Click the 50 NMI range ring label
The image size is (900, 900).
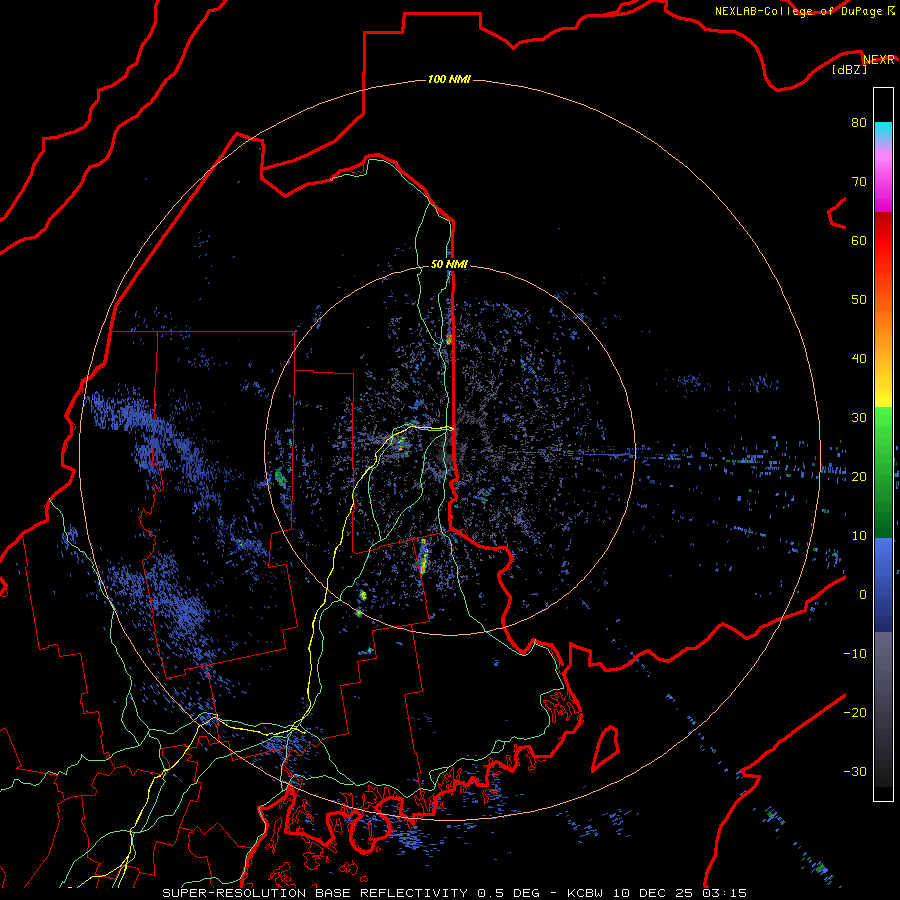pyautogui.click(x=449, y=264)
